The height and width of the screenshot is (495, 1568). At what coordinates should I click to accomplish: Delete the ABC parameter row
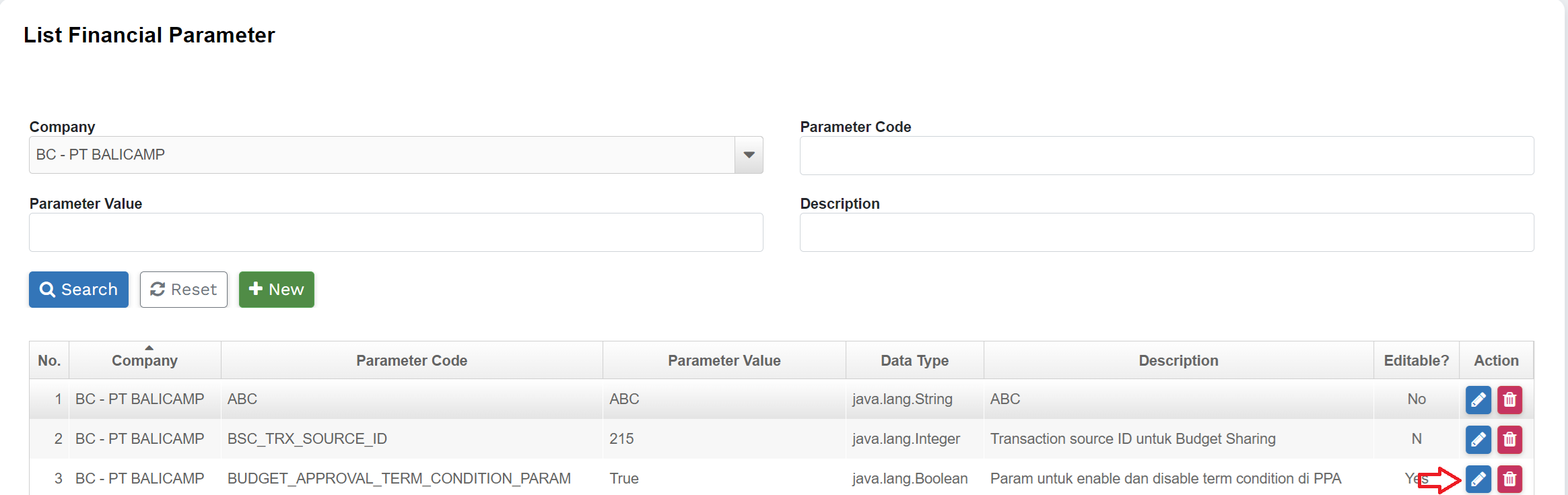[x=1509, y=400]
